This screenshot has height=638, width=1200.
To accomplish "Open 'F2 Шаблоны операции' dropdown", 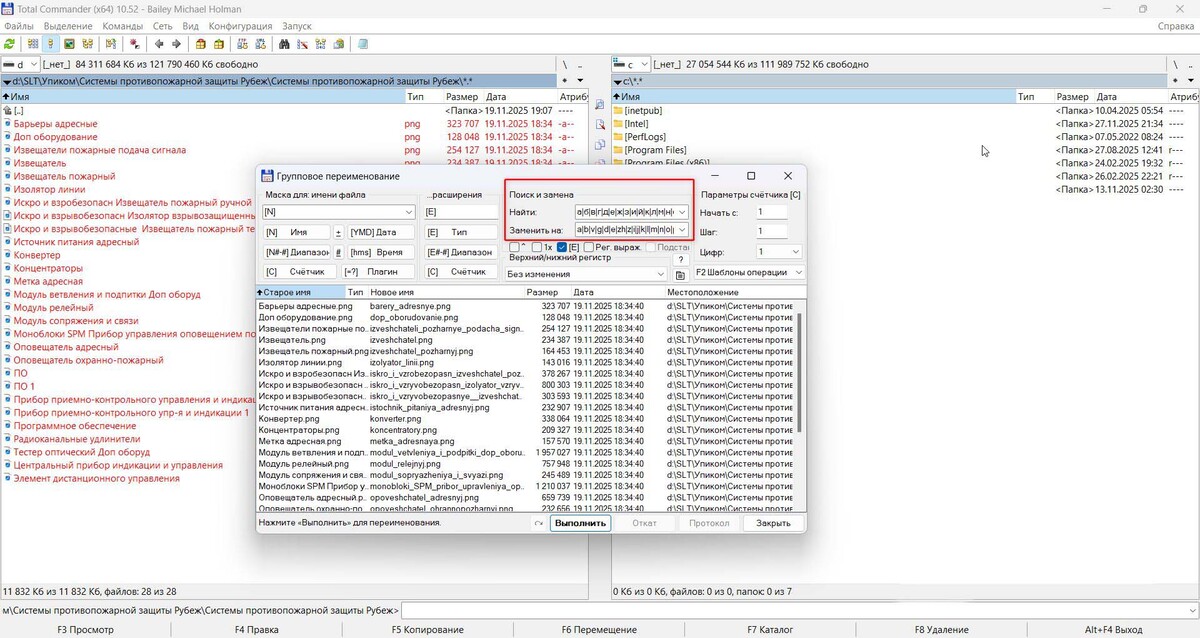I will coord(797,273).
